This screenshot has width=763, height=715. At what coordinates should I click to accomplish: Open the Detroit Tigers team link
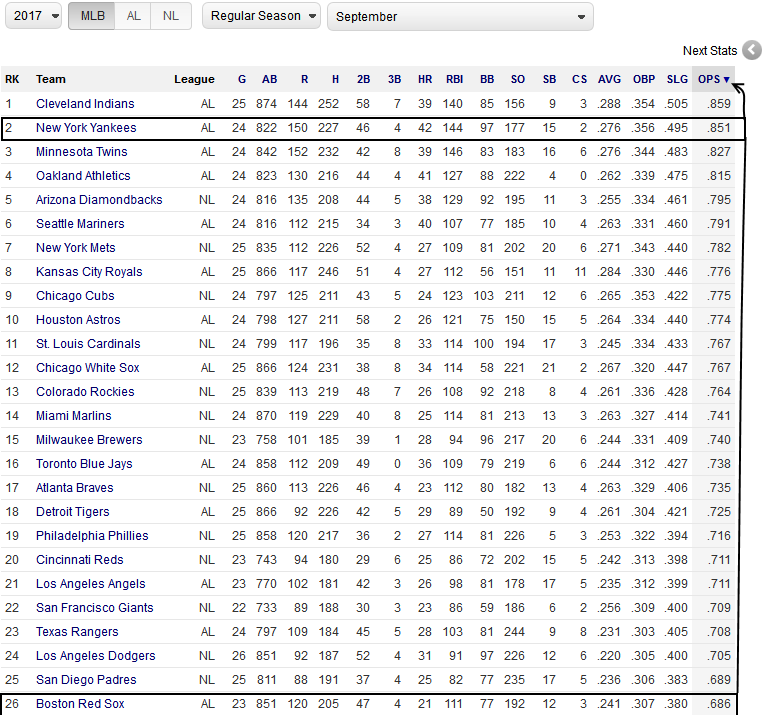pyautogui.click(x=73, y=512)
